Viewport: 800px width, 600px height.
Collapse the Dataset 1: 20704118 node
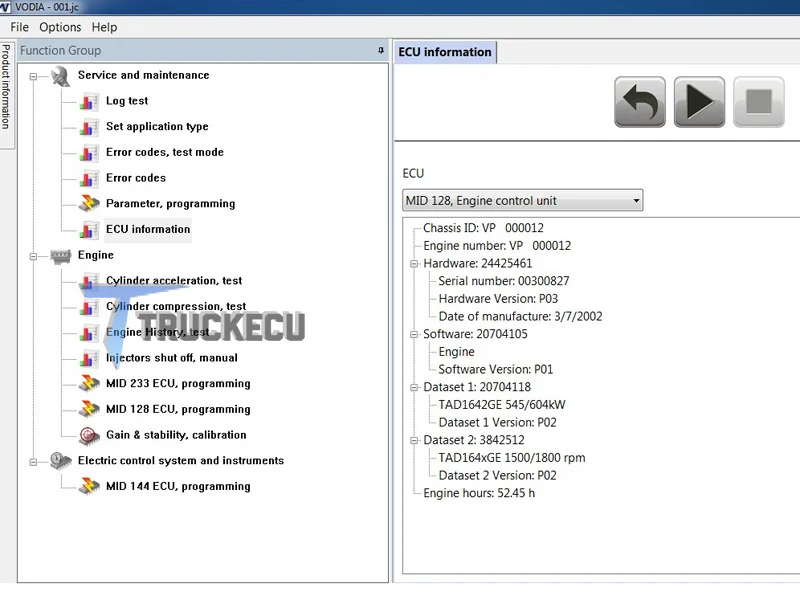tap(414, 387)
